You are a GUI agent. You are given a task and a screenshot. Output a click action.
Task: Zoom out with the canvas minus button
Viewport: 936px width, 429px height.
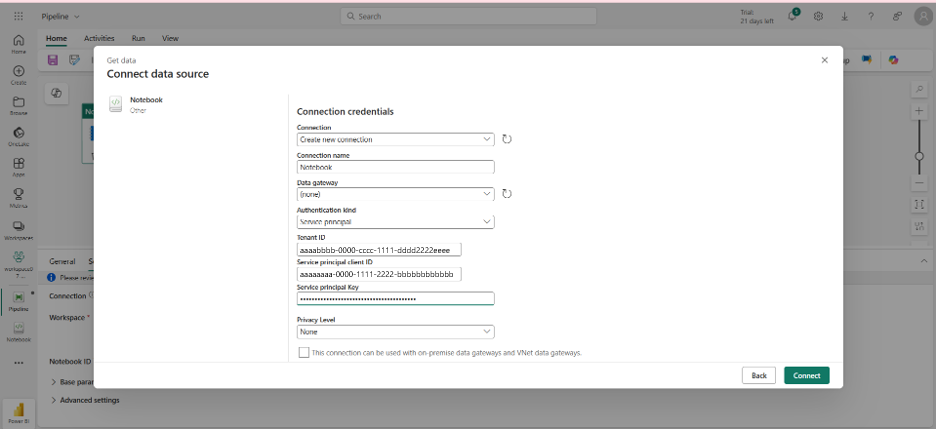(x=919, y=183)
